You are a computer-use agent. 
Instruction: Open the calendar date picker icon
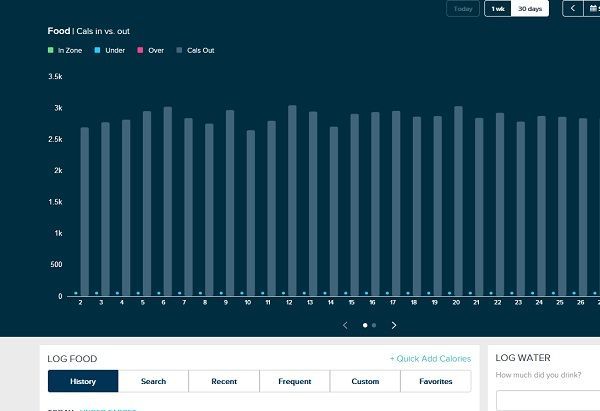pos(592,8)
